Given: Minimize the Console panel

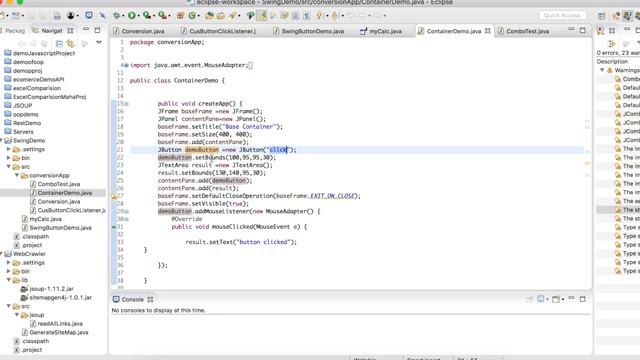Looking at the screenshot, I should tap(571, 299).
